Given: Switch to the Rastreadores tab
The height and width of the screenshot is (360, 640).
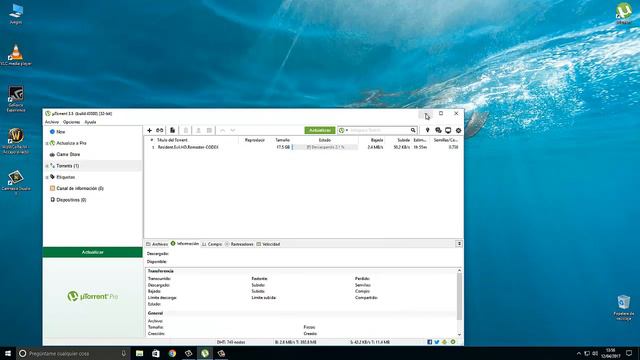Looking at the screenshot, I should tap(239, 244).
